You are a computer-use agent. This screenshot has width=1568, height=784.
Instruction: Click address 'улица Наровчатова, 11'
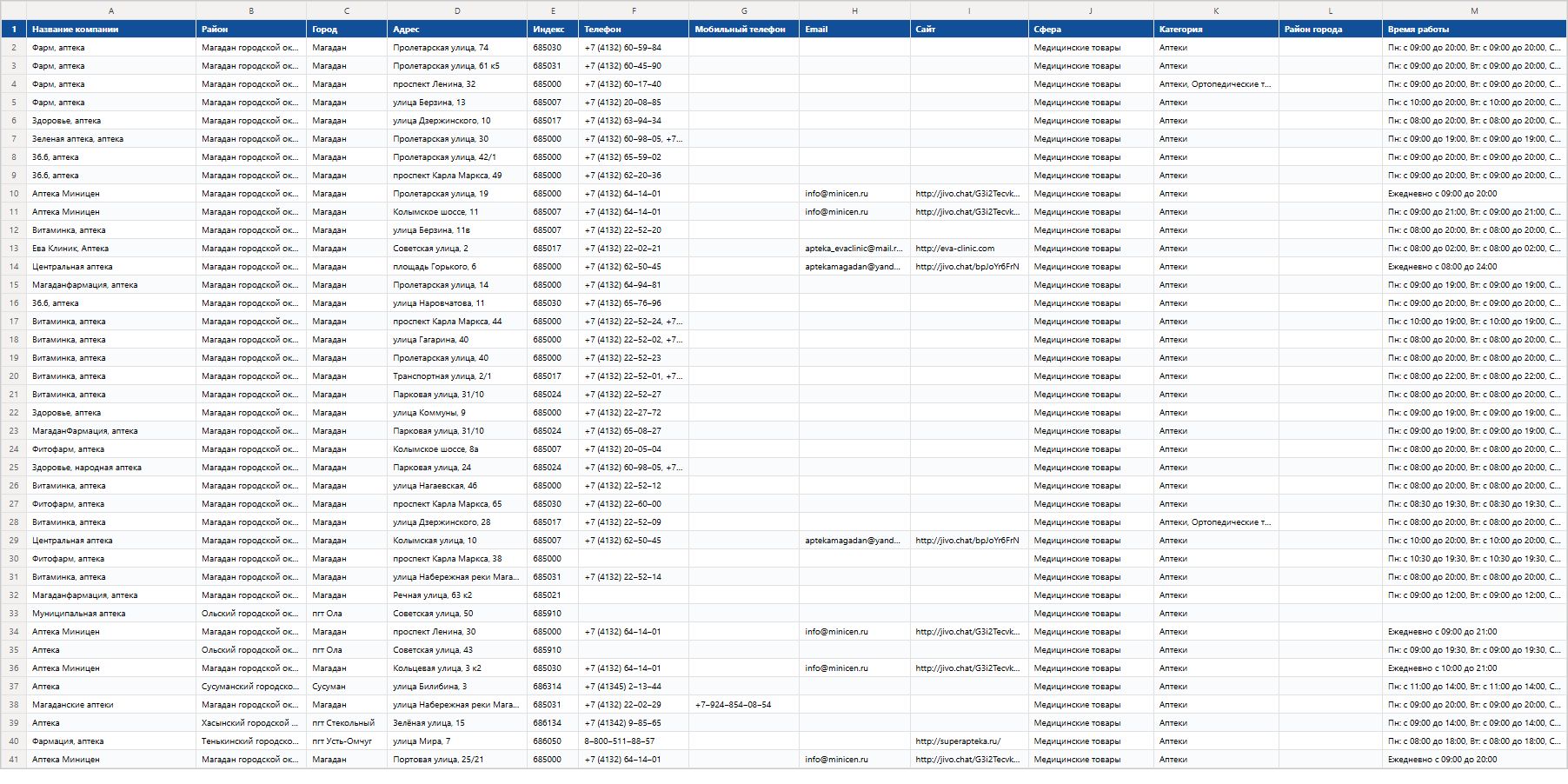pos(457,303)
